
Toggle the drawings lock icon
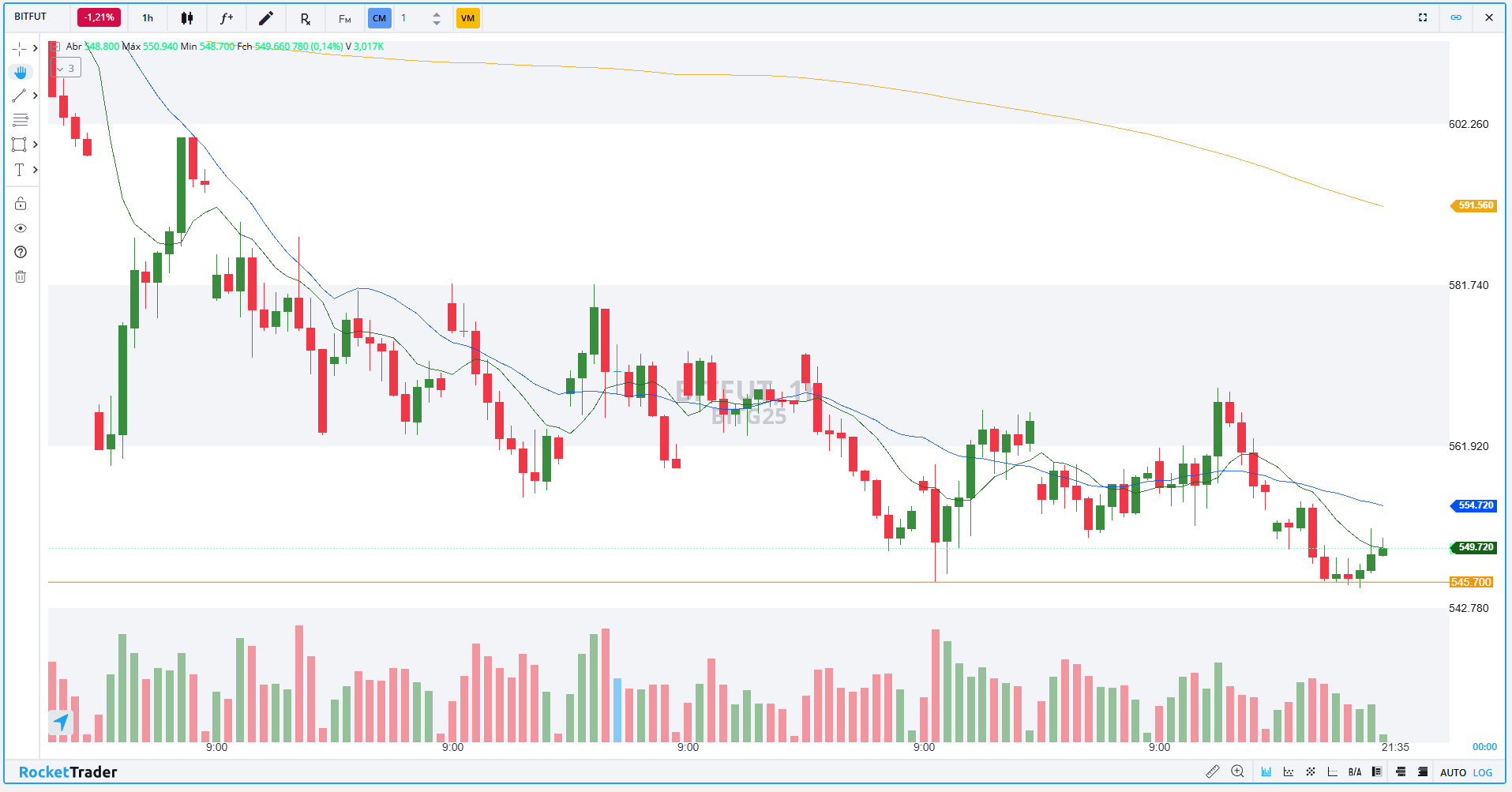pos(21,204)
